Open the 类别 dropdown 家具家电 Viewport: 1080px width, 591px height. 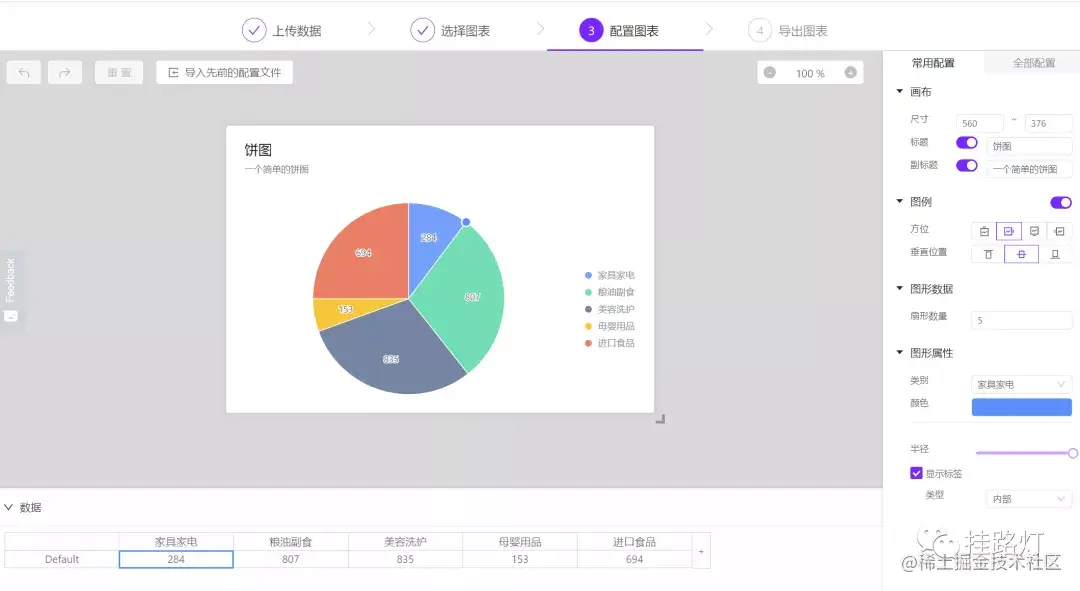point(1021,384)
